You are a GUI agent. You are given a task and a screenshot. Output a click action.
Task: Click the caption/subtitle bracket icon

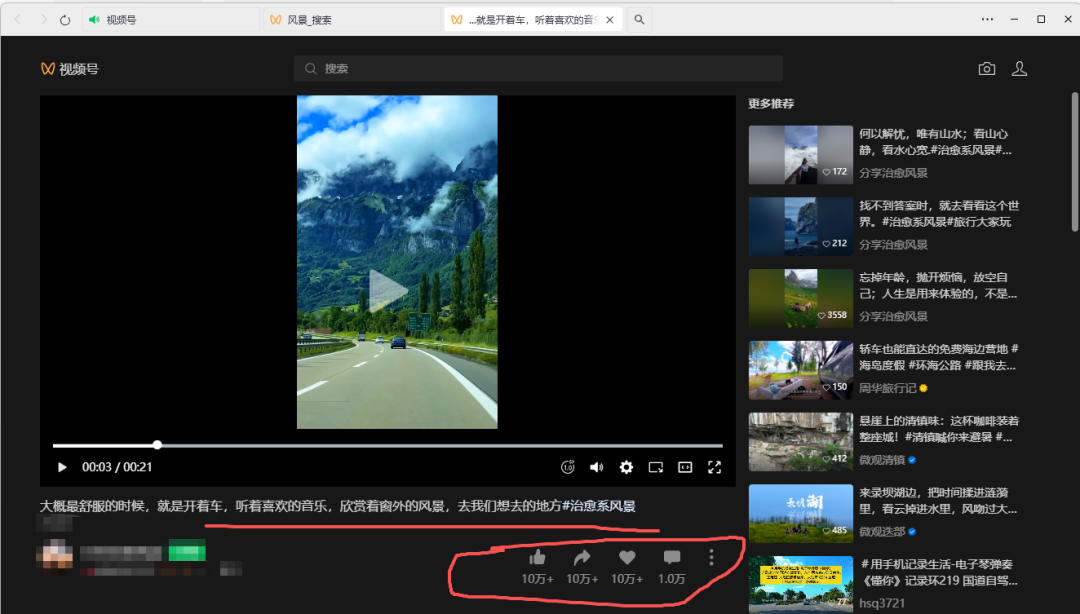[684, 467]
